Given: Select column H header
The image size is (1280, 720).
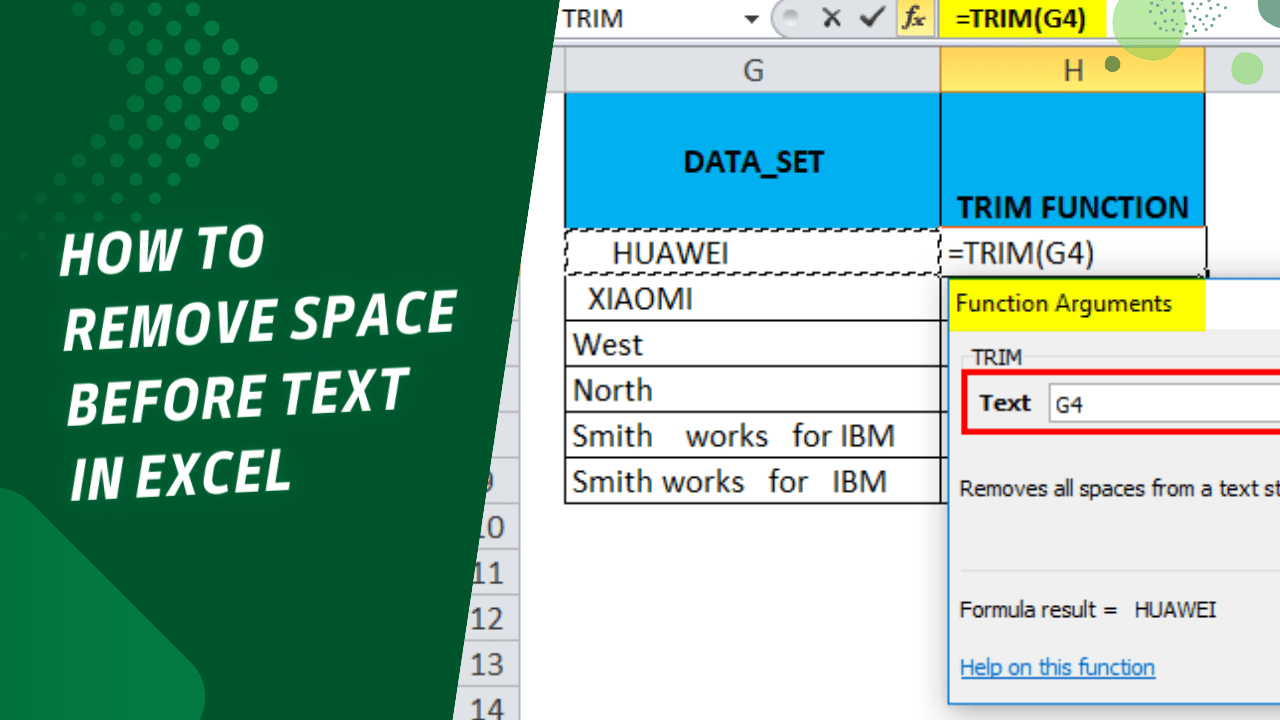Looking at the screenshot, I should [1072, 70].
